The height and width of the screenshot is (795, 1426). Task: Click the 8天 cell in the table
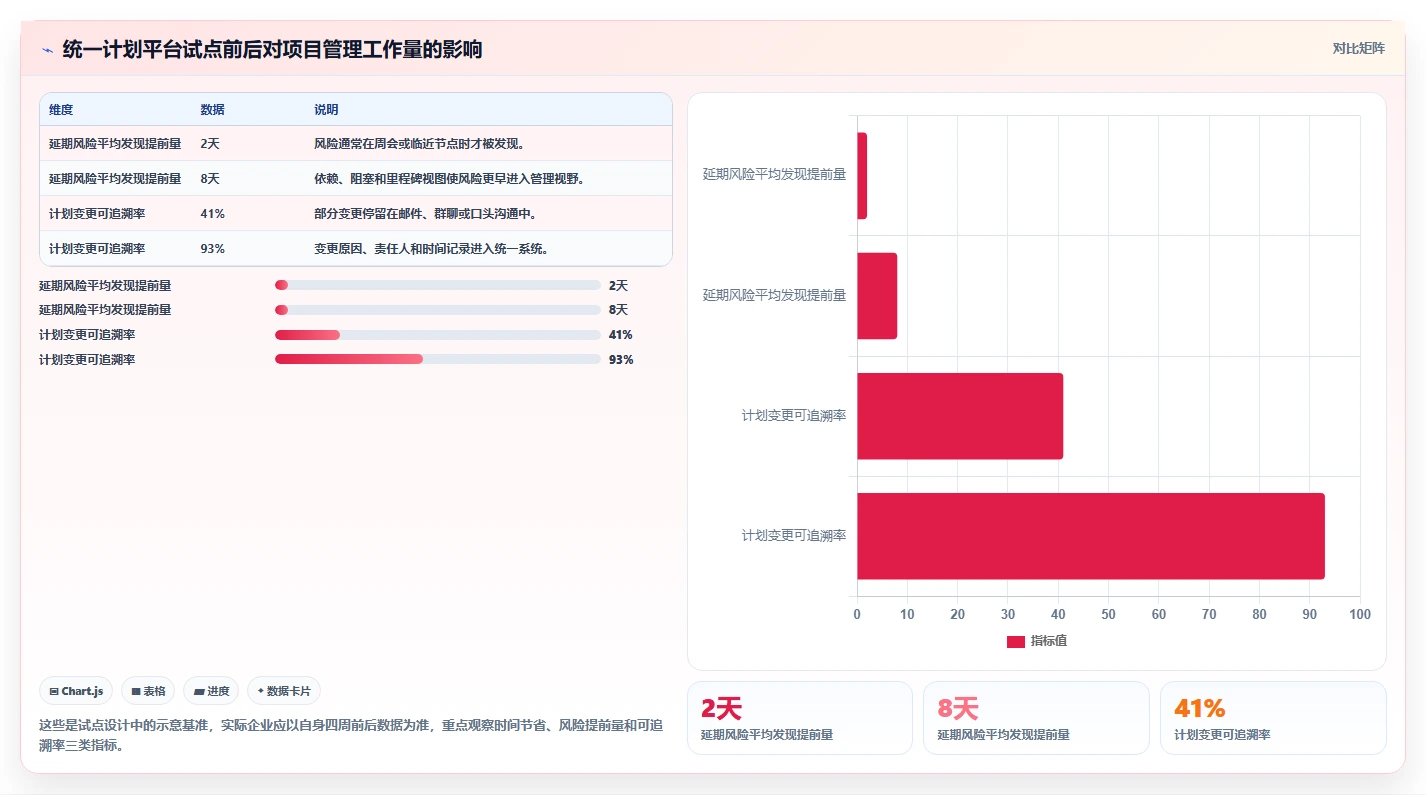(210, 179)
